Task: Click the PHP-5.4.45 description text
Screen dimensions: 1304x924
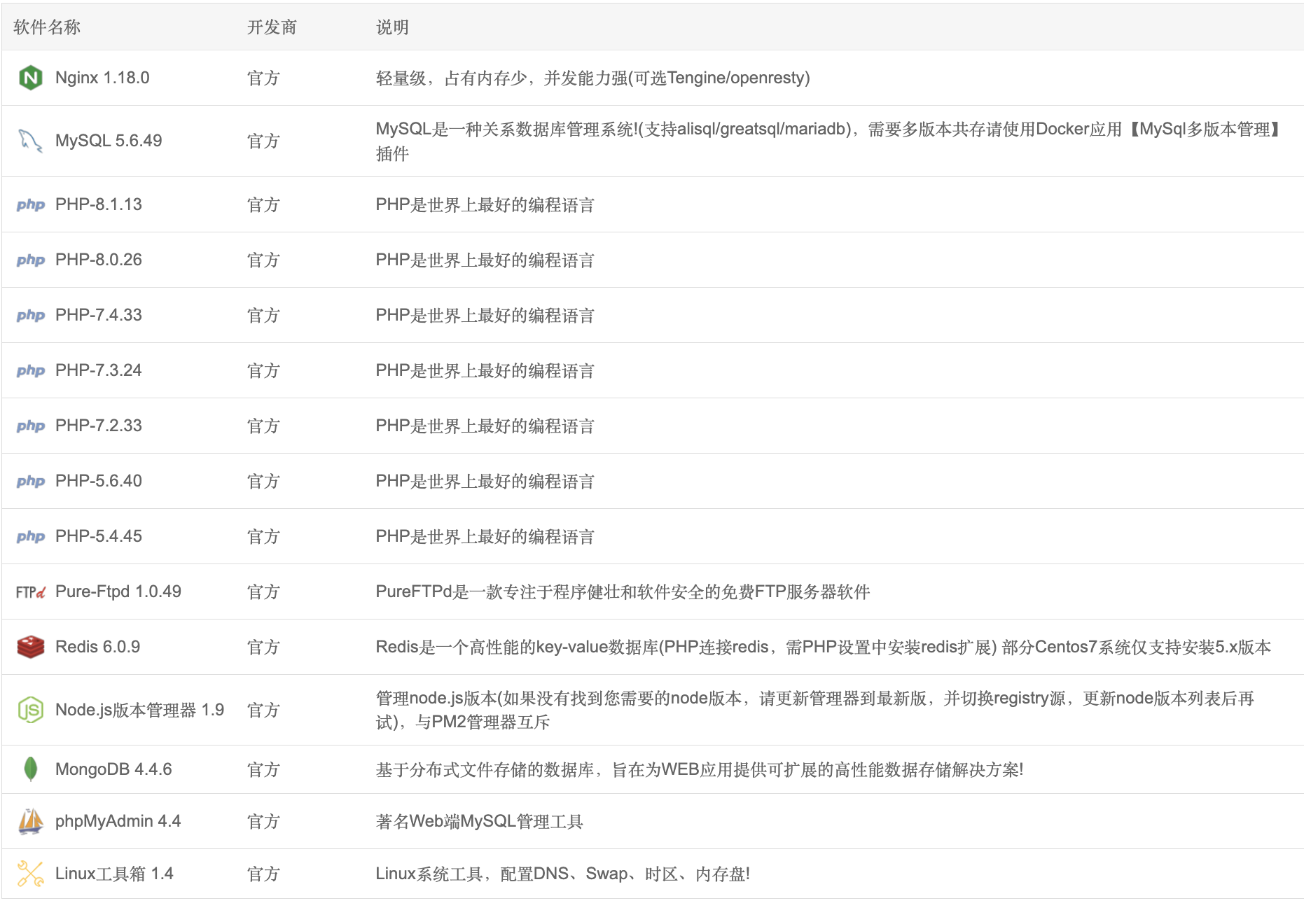Action: [x=485, y=536]
